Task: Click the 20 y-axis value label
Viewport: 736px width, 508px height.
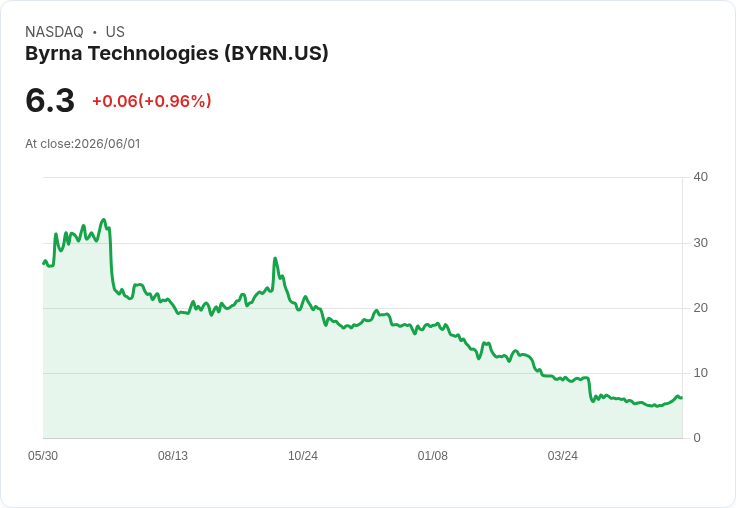Action: [x=700, y=308]
